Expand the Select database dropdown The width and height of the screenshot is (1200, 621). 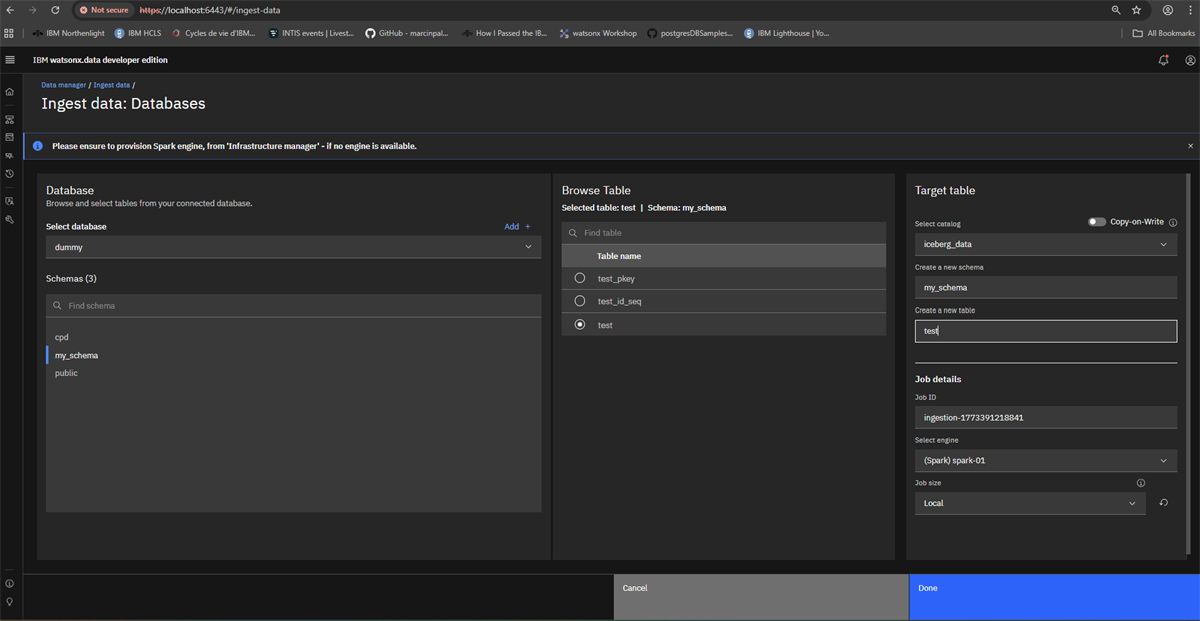294,247
